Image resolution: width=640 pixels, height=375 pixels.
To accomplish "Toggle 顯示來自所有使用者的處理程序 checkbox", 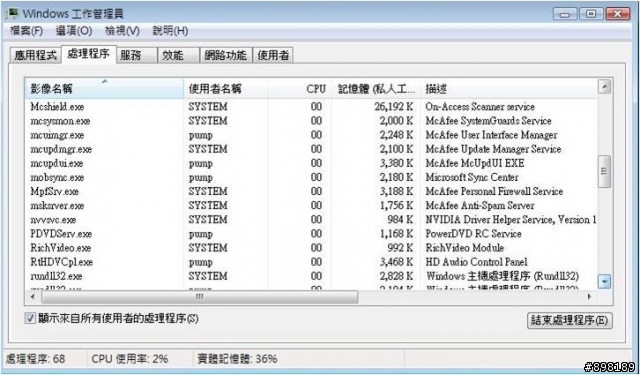I will click(x=31, y=318).
